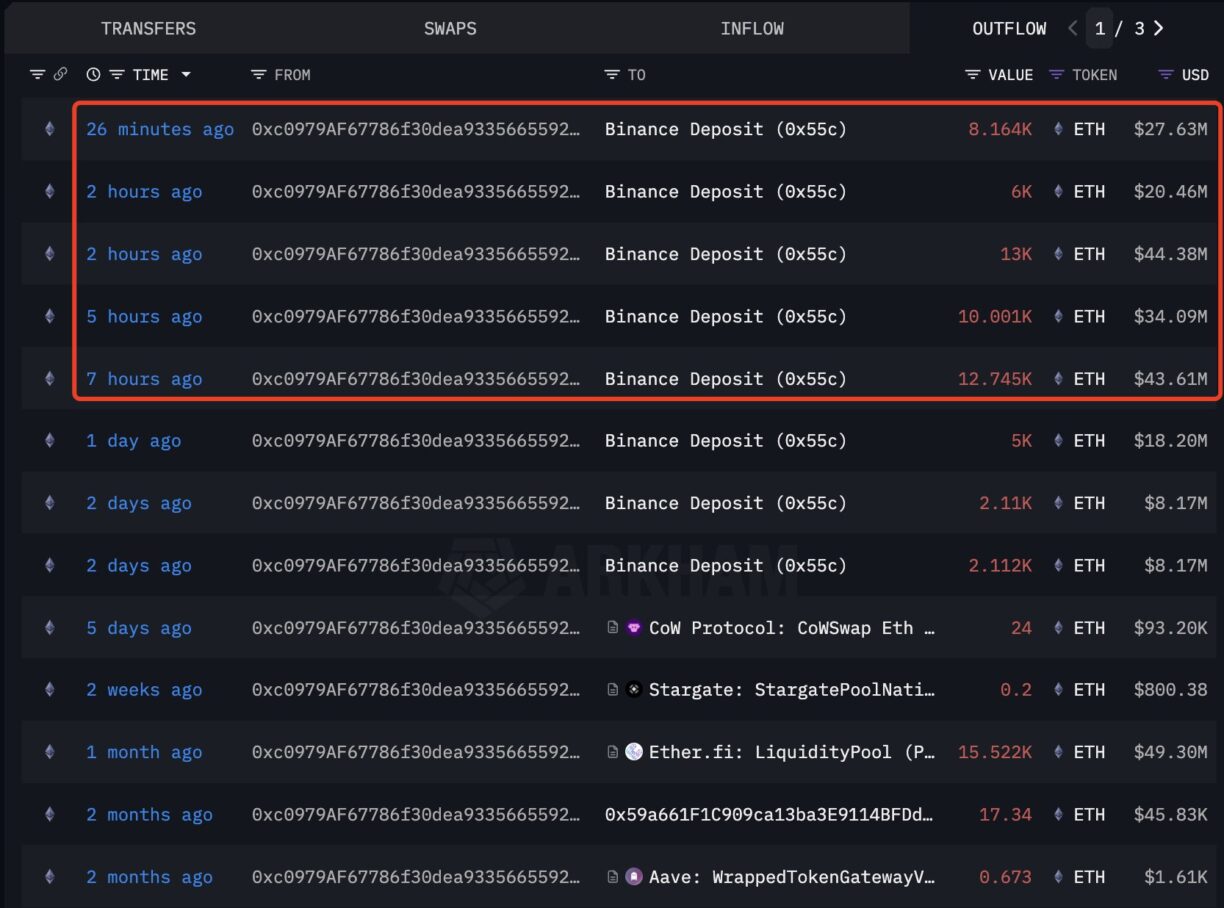Click the link icon in the table header
The width and height of the screenshot is (1224, 908).
(61, 74)
